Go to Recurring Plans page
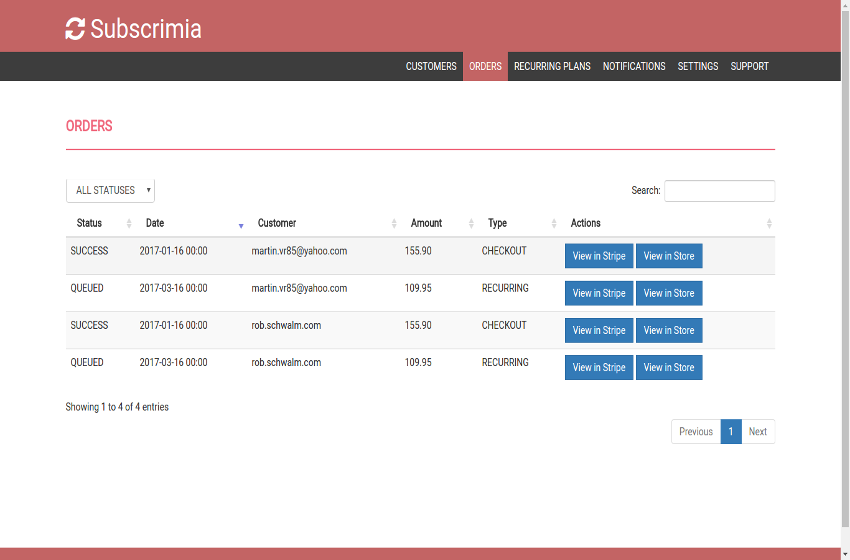This screenshot has width=850, height=560. coord(552,67)
